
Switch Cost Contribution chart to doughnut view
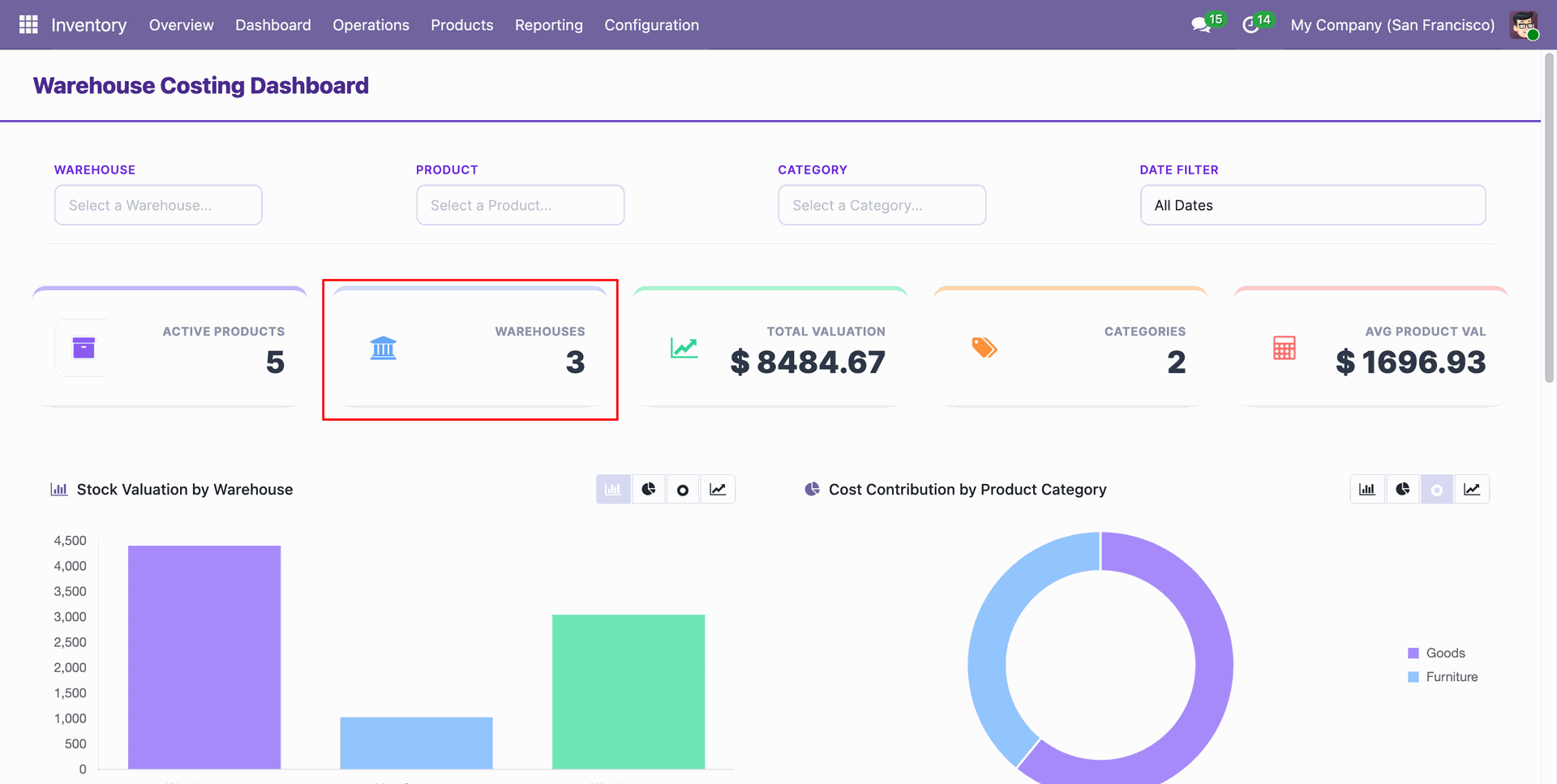pyautogui.click(x=1437, y=490)
